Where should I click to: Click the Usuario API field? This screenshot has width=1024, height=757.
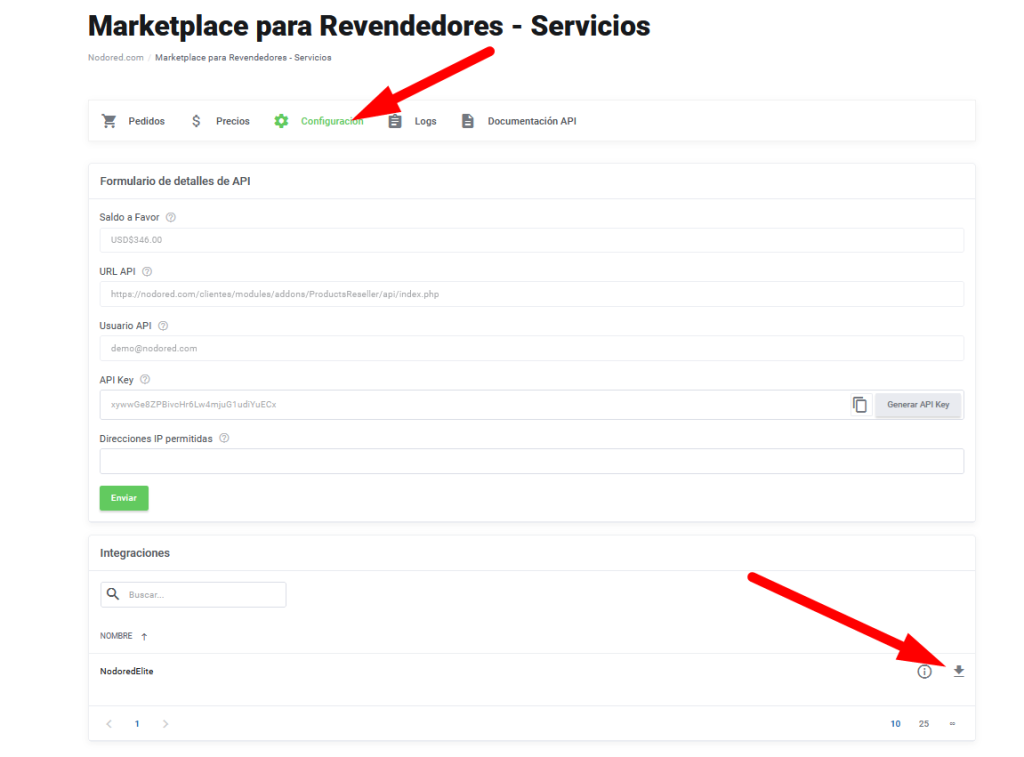pos(532,349)
